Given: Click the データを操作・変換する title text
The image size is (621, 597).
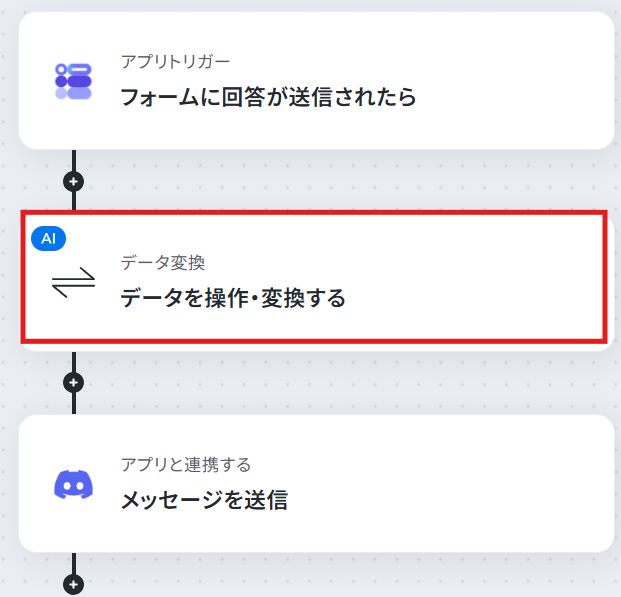Looking at the screenshot, I should [233, 298].
